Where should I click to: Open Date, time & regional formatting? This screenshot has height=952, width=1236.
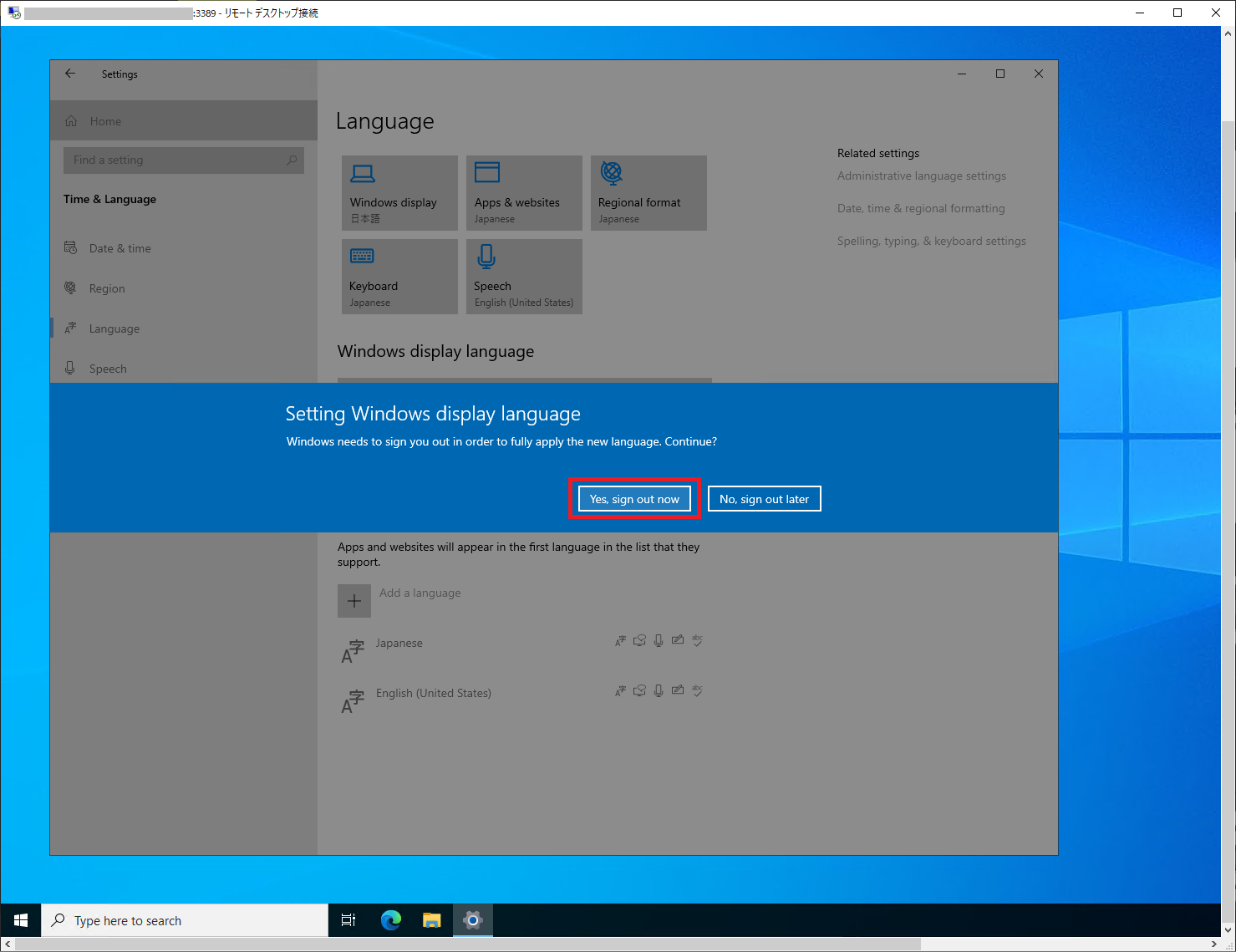(x=920, y=208)
